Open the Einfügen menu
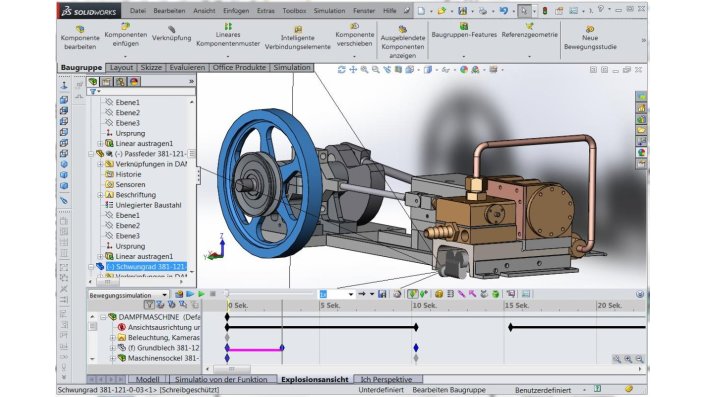 coord(236,11)
